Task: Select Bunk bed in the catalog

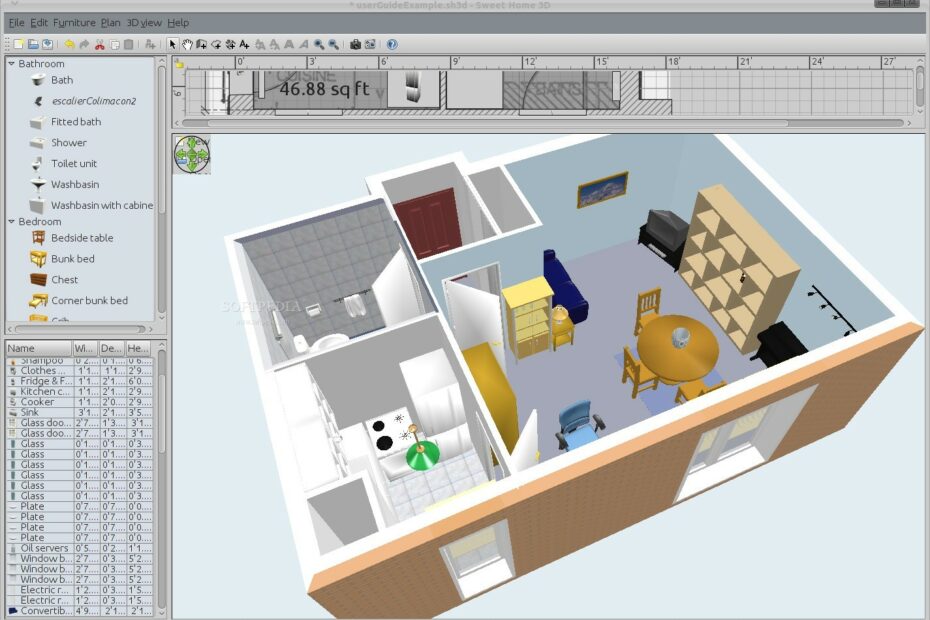Action: coord(72,259)
